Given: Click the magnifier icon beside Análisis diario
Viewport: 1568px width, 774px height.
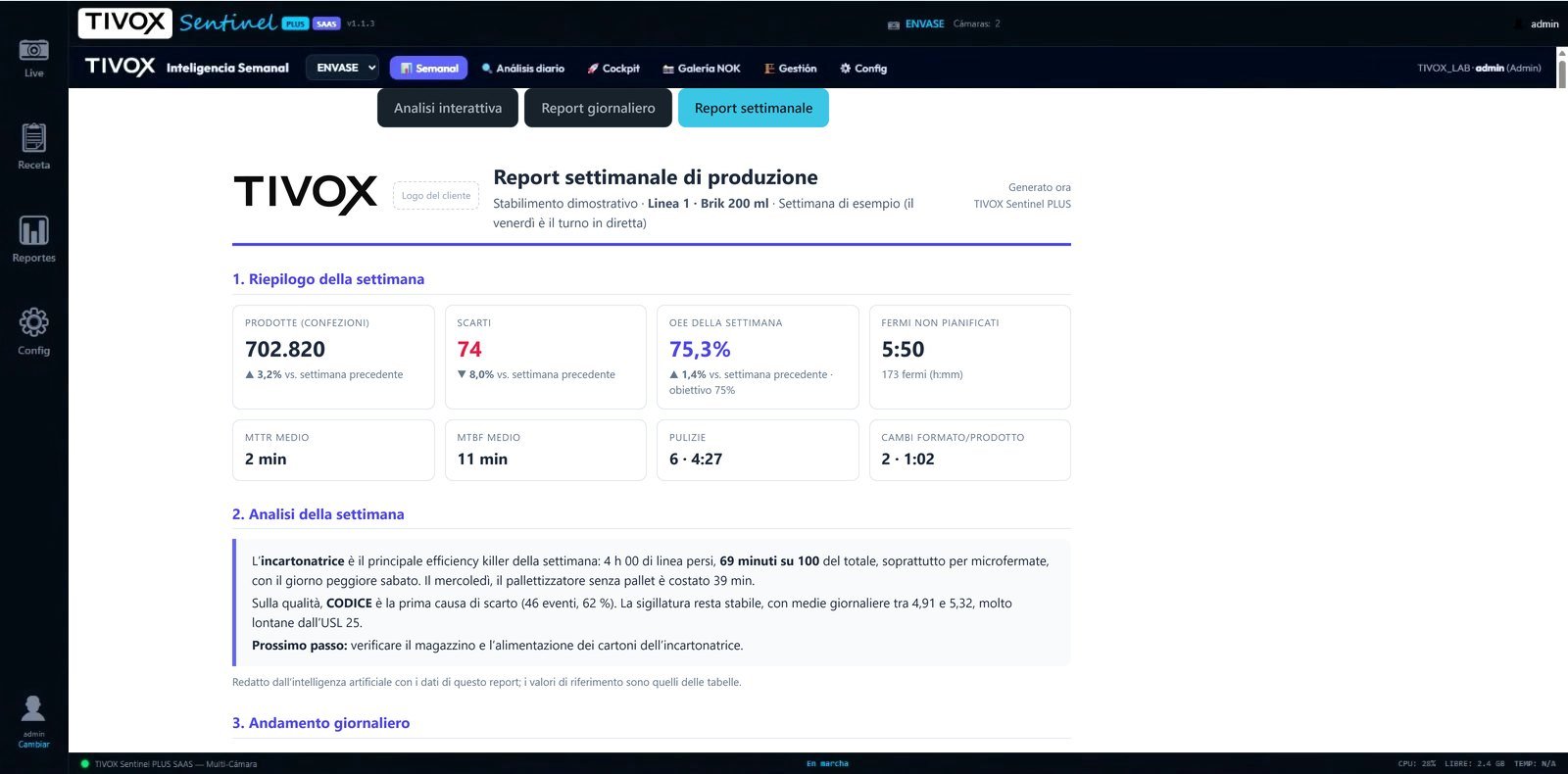Looking at the screenshot, I should (486, 69).
